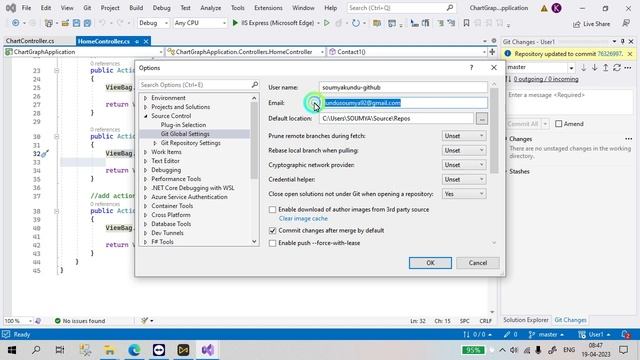Enable push --force-with-lease checkbox
This screenshot has width=640, height=360.
pyautogui.click(x=272, y=243)
